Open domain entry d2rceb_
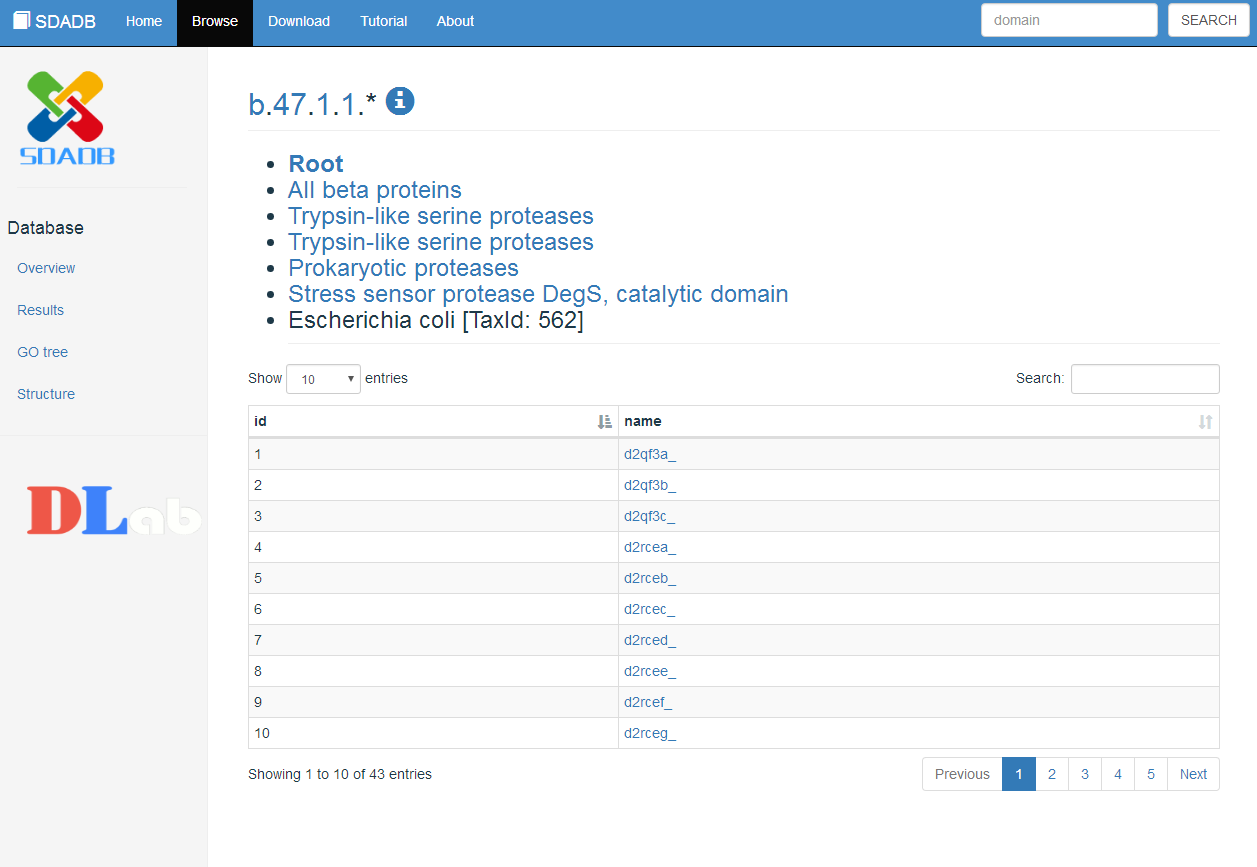 tap(650, 578)
